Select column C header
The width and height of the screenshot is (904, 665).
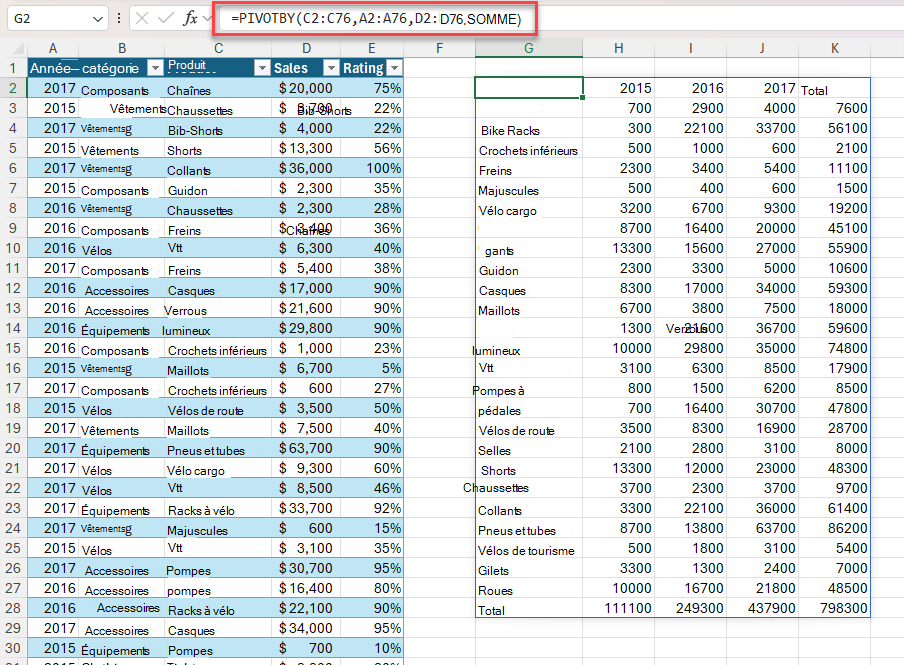[218, 48]
